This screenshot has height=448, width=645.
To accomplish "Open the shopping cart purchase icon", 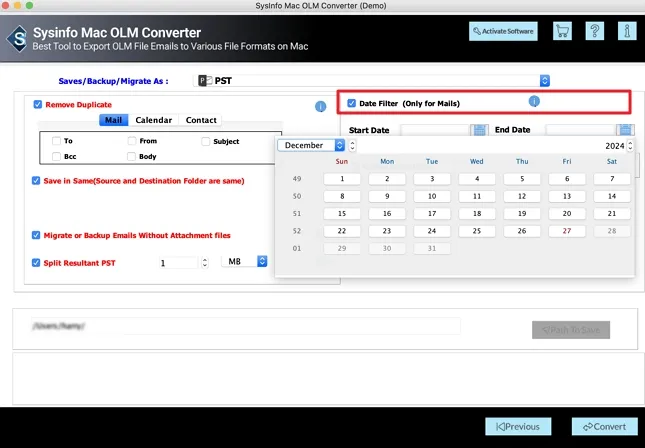I will click(x=562, y=31).
